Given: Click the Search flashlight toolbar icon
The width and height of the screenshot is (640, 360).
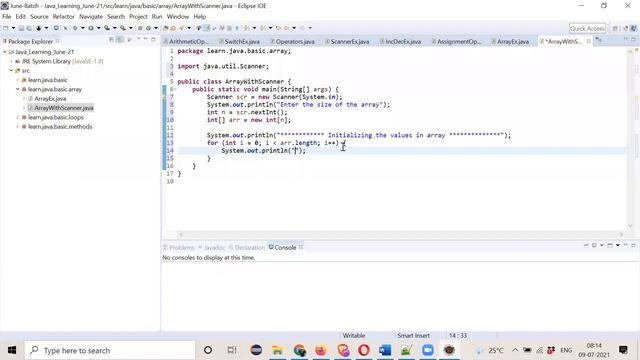Looking at the screenshot, I should coord(181,28).
